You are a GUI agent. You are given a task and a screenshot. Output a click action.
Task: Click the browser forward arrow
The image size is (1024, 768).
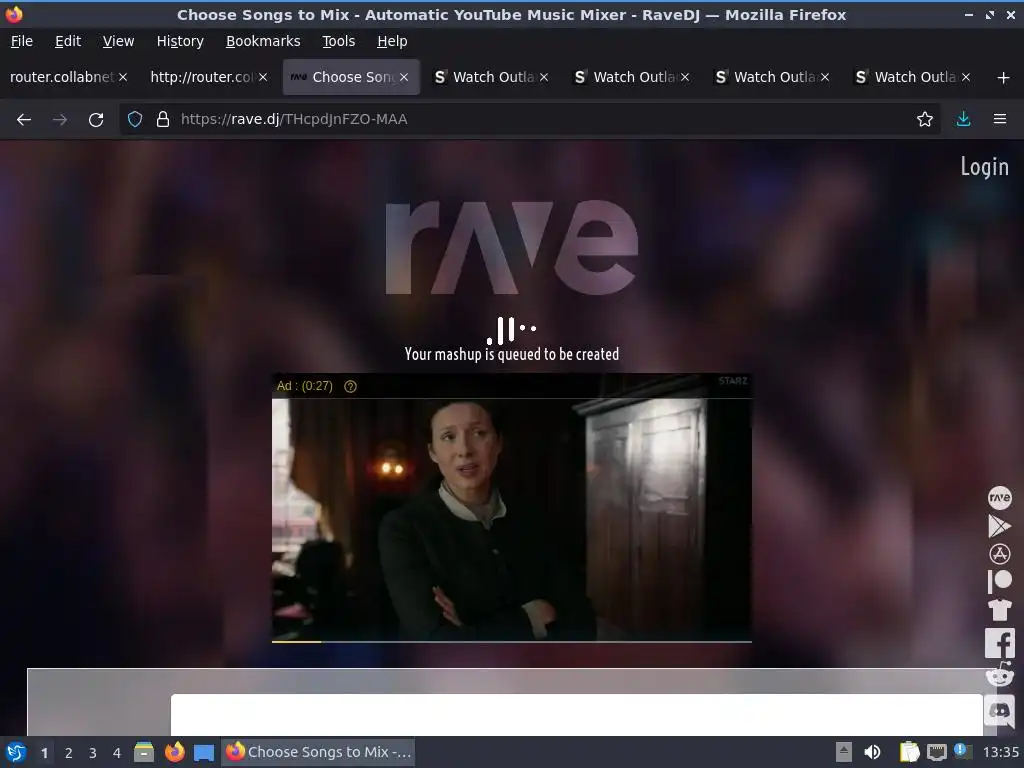59,120
